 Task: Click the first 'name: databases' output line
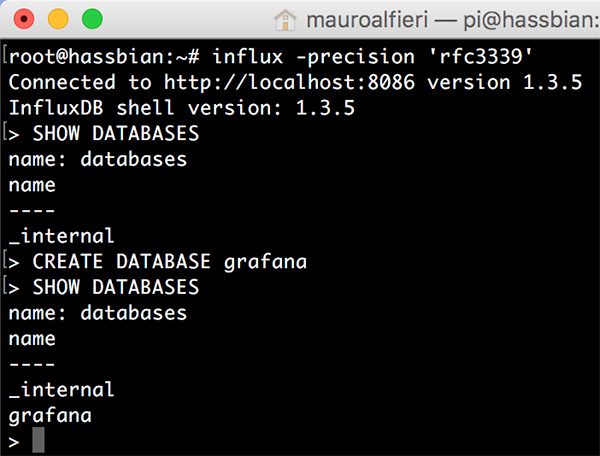tap(97, 159)
